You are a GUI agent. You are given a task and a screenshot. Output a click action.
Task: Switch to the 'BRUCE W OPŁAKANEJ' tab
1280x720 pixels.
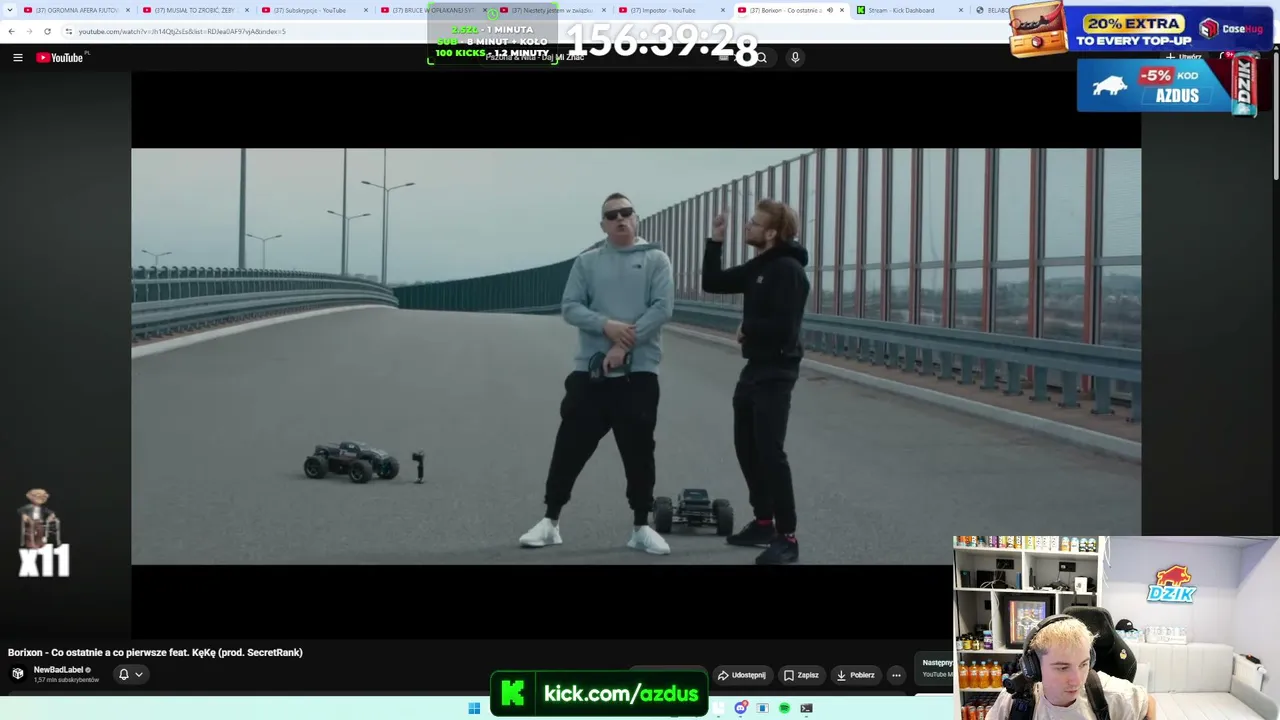click(x=433, y=10)
